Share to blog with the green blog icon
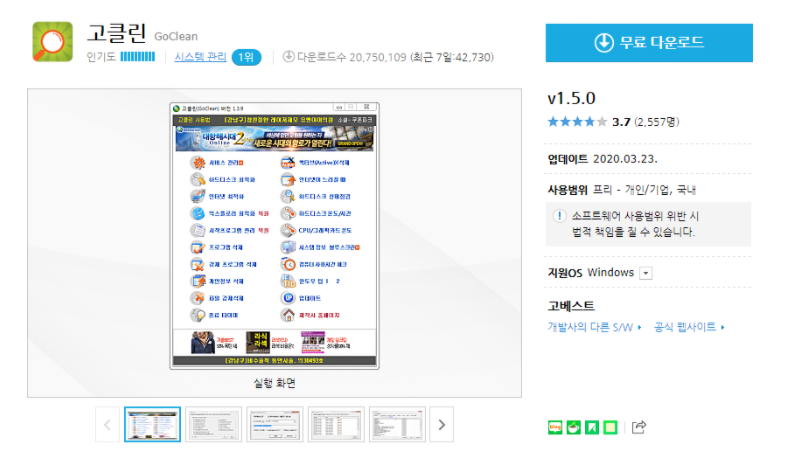The height and width of the screenshot is (470, 791). tap(555, 428)
